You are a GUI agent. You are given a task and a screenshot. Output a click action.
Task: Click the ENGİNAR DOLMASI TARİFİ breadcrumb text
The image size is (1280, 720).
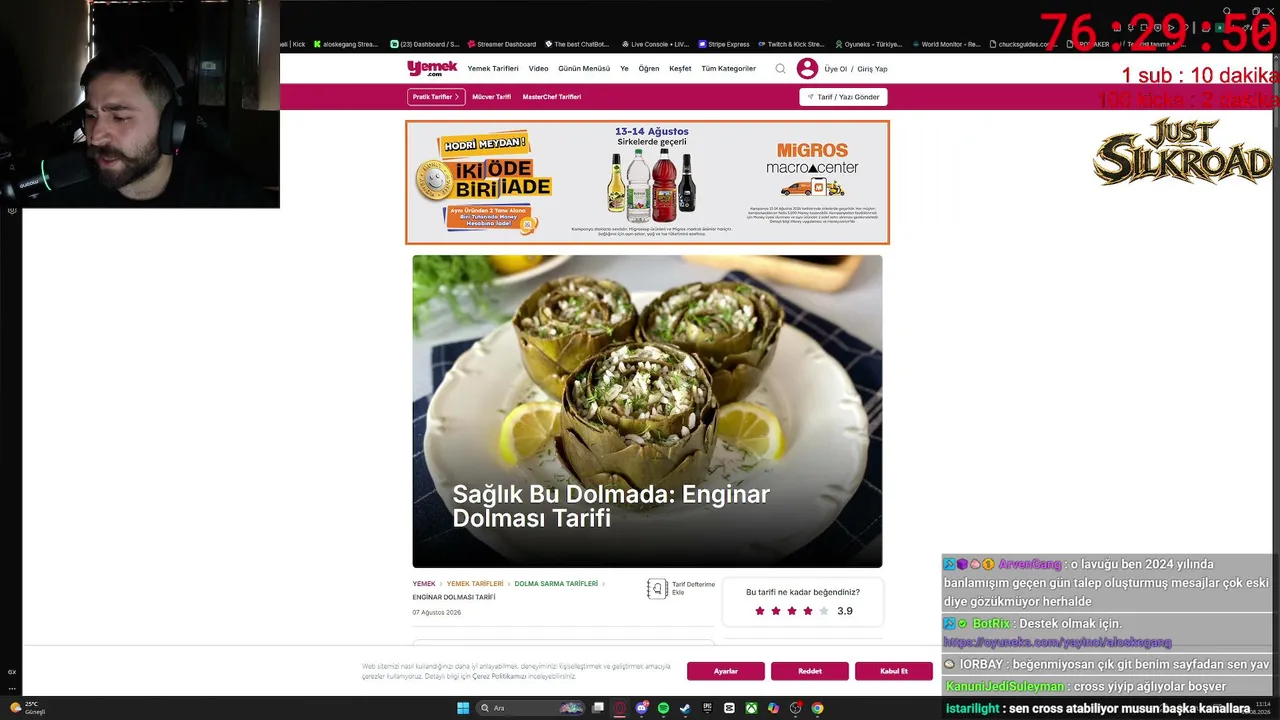click(454, 597)
